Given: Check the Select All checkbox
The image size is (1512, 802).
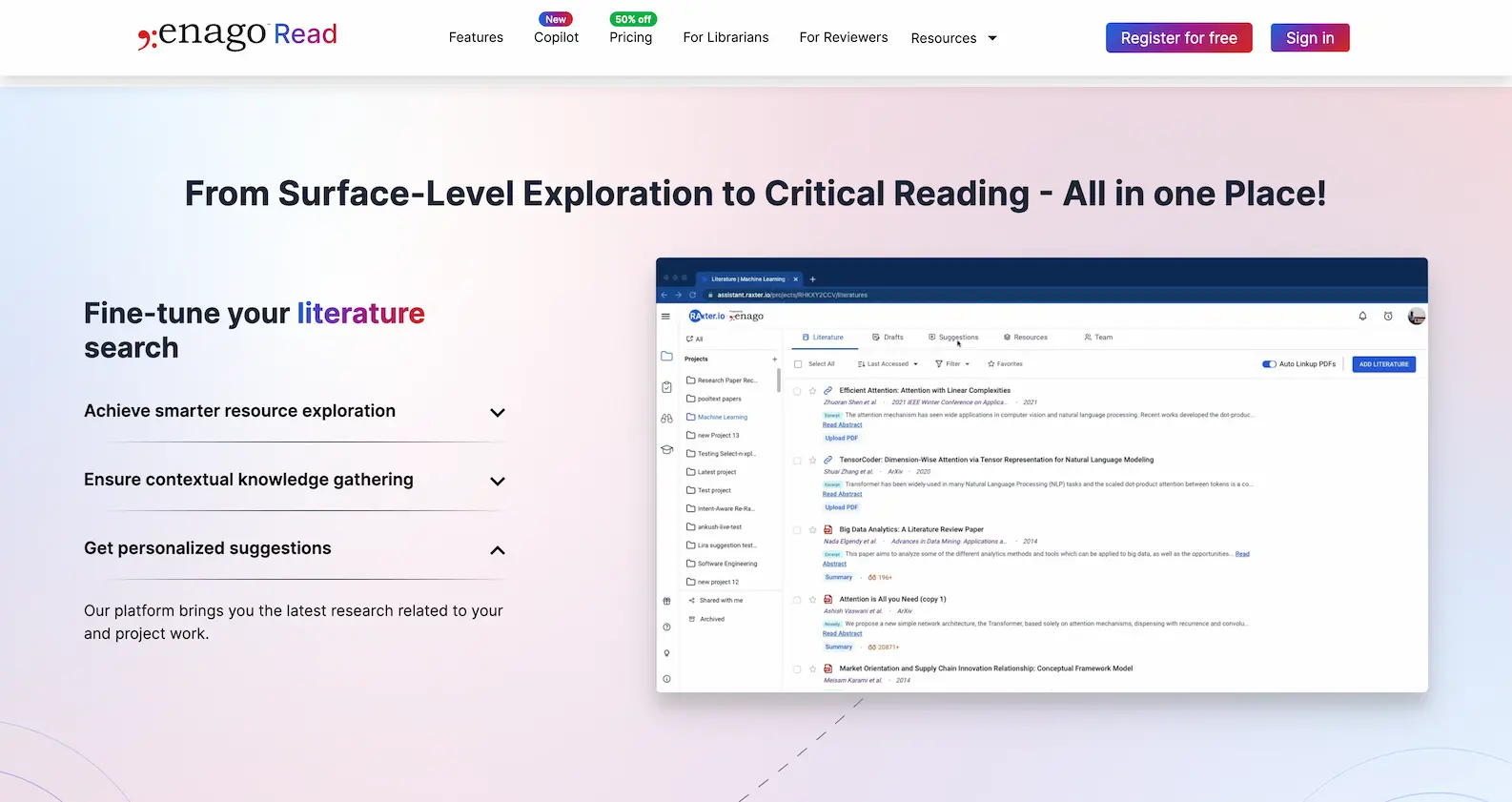Looking at the screenshot, I should (x=798, y=364).
